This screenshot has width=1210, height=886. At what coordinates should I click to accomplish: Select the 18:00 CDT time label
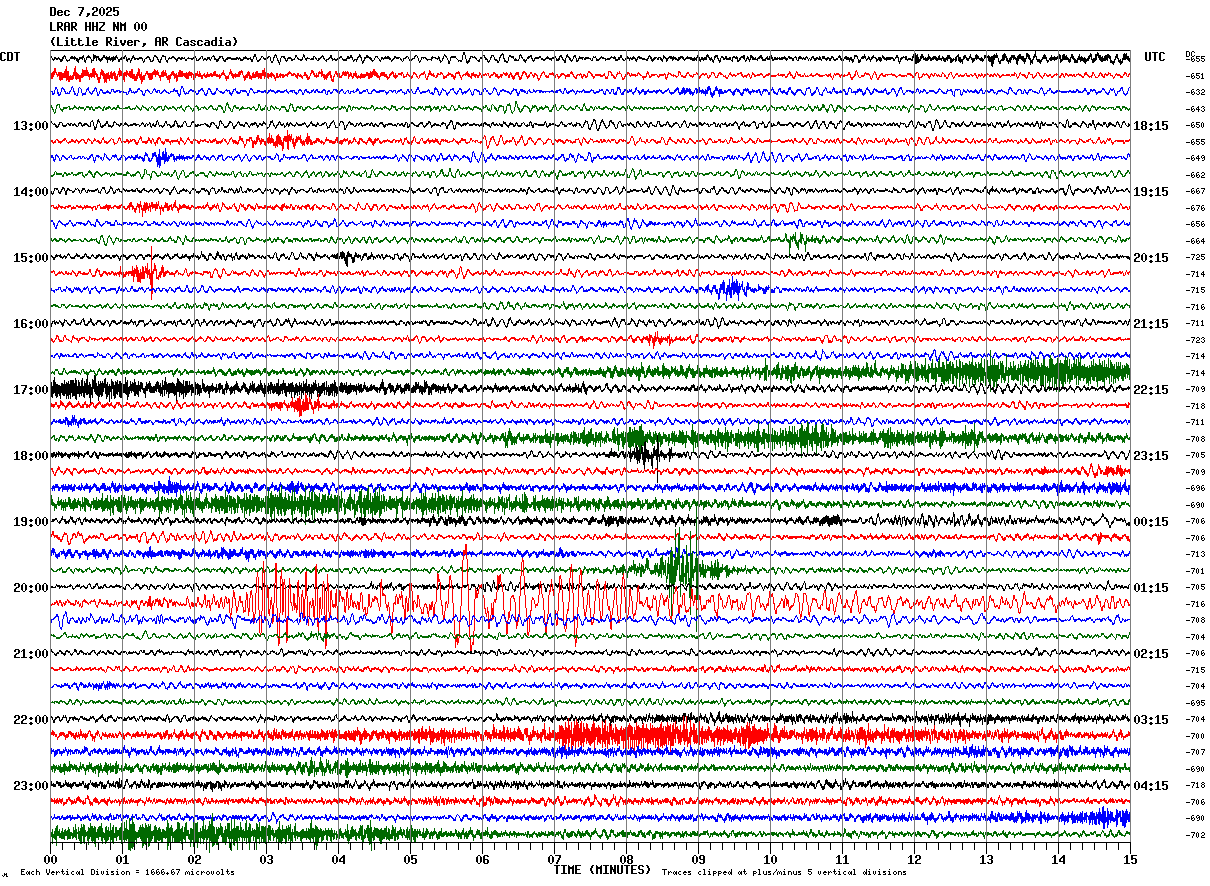click(31, 456)
